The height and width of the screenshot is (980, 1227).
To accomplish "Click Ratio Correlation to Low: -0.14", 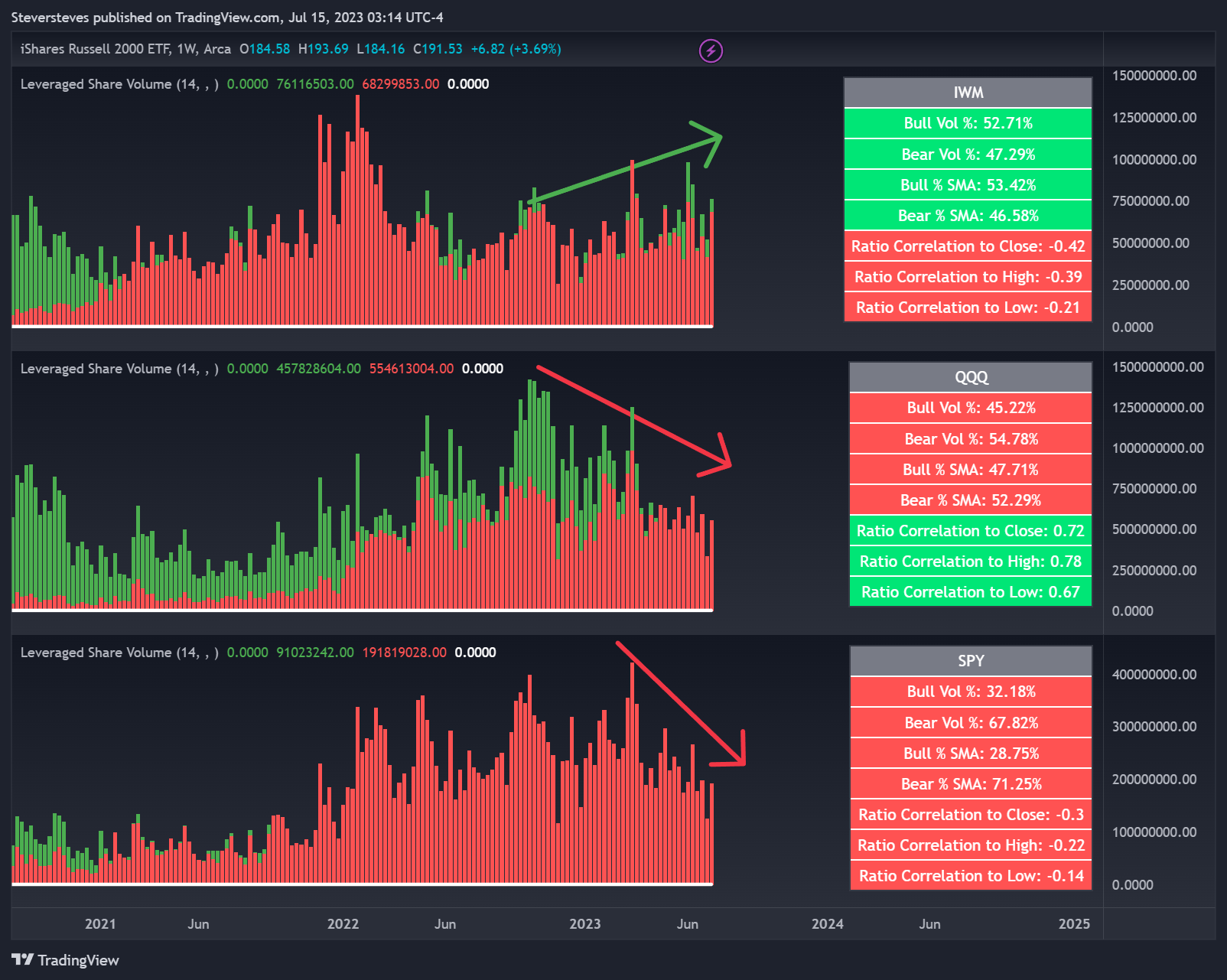I will pyautogui.click(x=971, y=876).
